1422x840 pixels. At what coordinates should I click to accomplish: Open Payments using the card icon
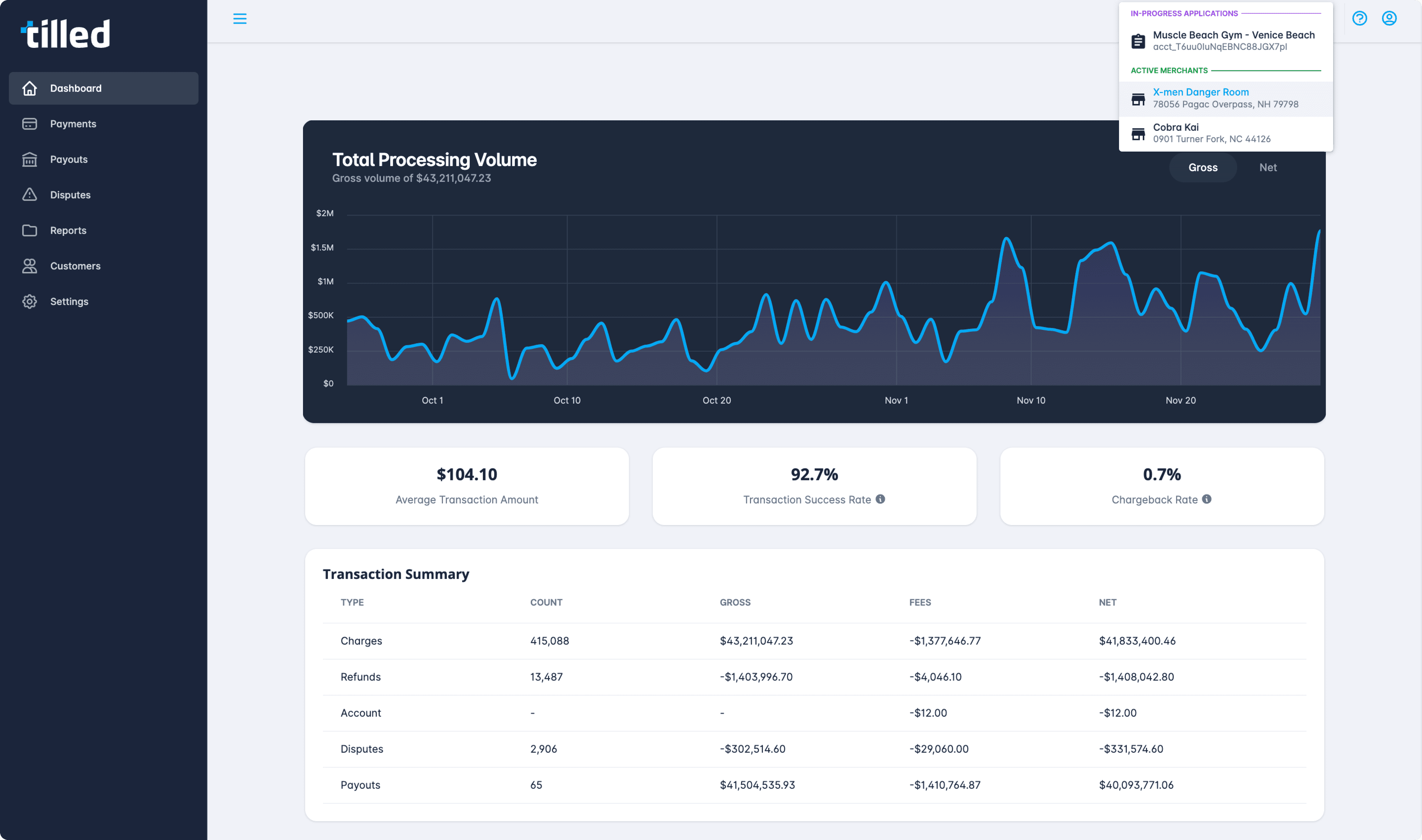pyautogui.click(x=29, y=123)
